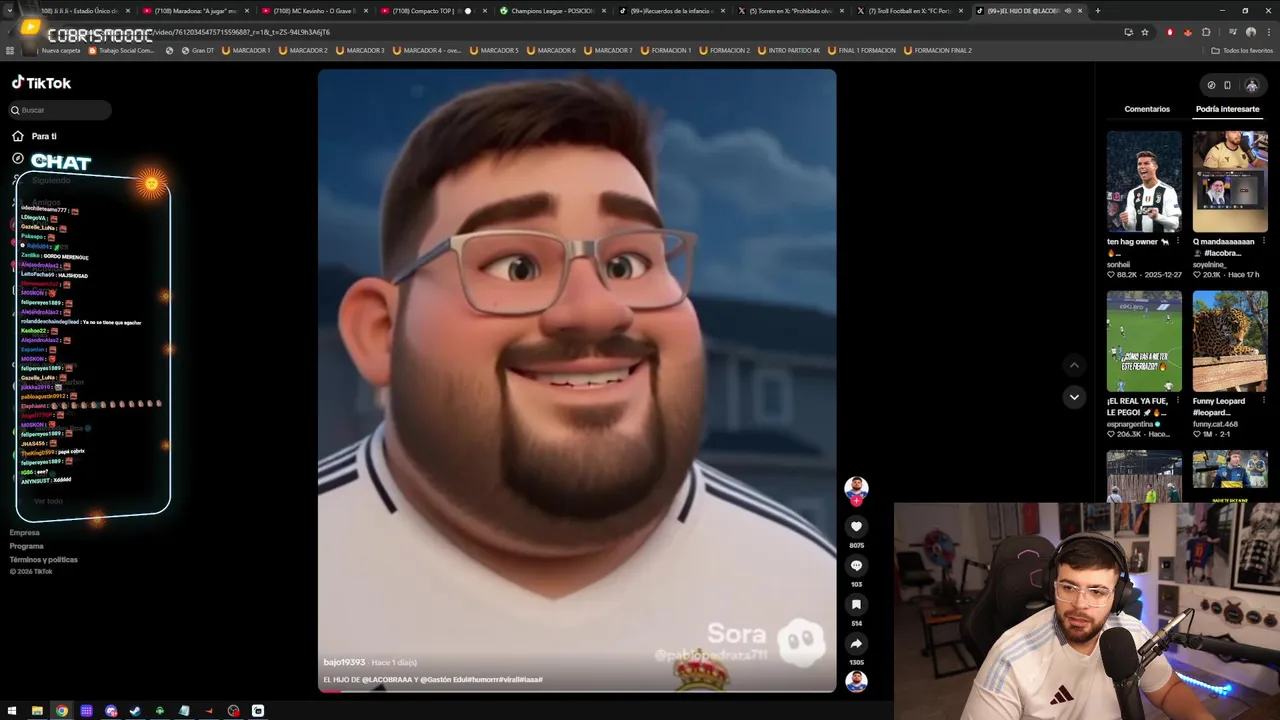Click the Chrome icon in the taskbar
Screen dimensions: 1280x720
pyautogui.click(x=62, y=711)
